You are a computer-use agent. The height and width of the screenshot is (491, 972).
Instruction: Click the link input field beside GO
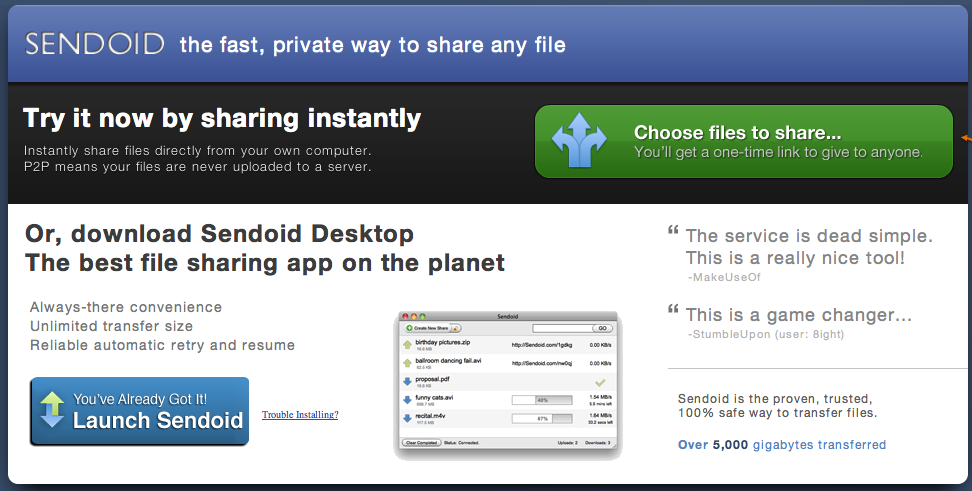(561, 328)
